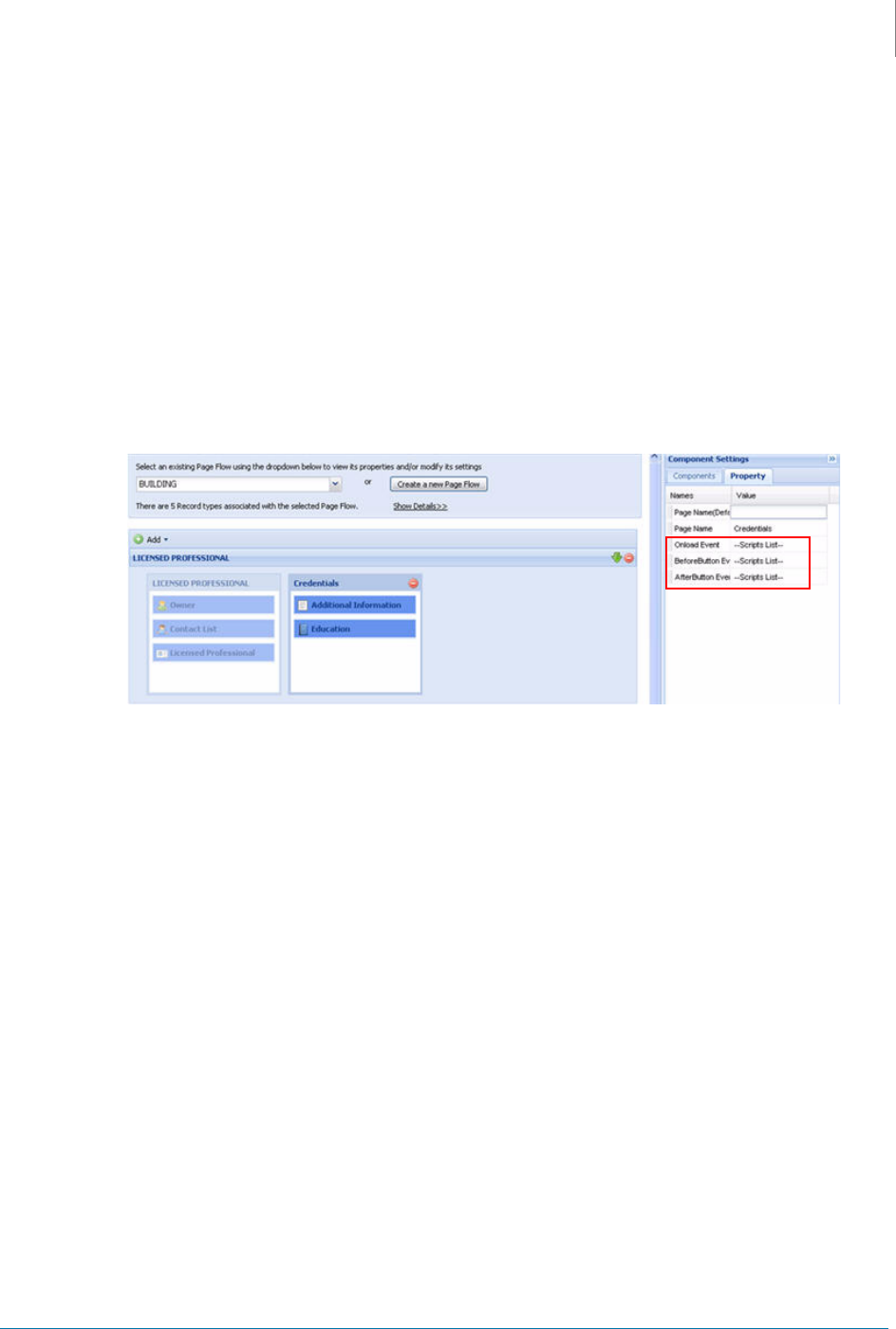Expand the Add dropdown arrow
The width and height of the screenshot is (896, 1329).
click(166, 540)
